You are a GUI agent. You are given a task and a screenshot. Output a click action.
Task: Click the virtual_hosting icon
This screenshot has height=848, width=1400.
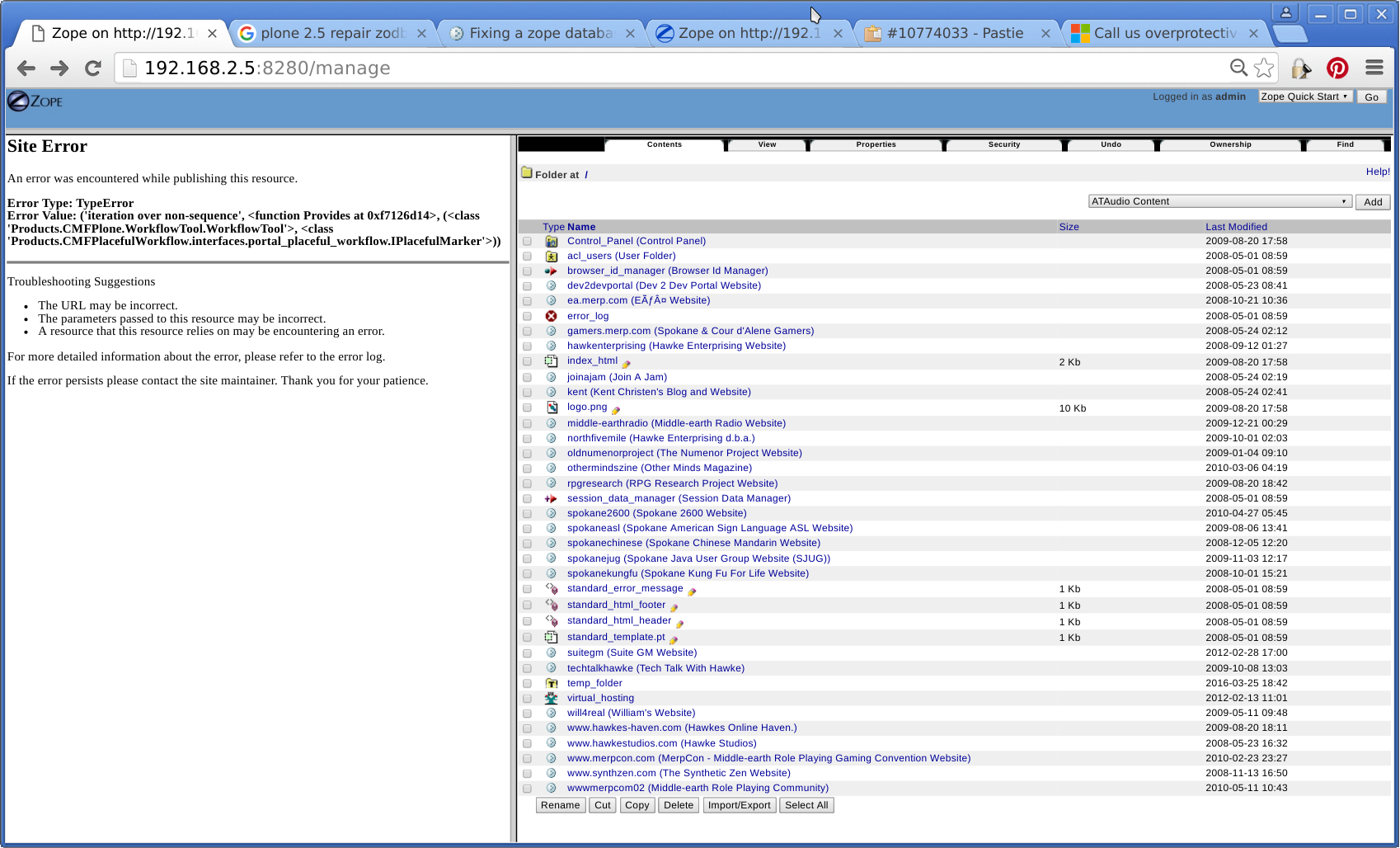(x=552, y=698)
